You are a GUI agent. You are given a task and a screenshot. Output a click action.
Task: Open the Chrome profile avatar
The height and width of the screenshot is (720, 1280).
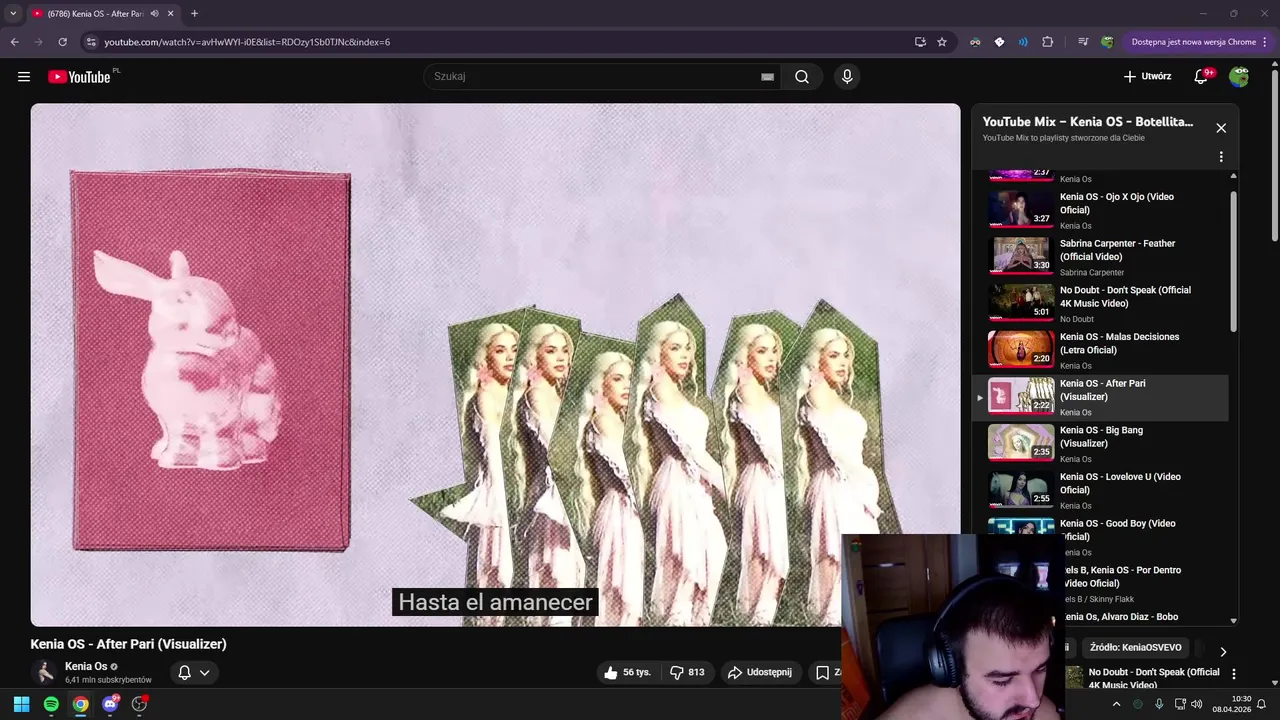tap(1107, 42)
